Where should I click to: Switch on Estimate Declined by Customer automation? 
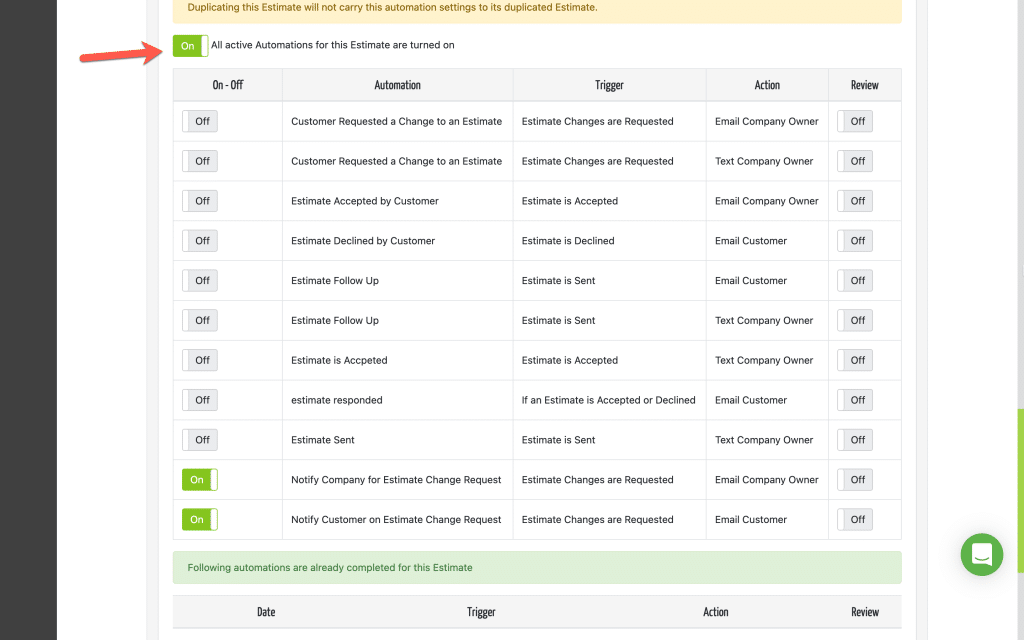click(x=200, y=241)
